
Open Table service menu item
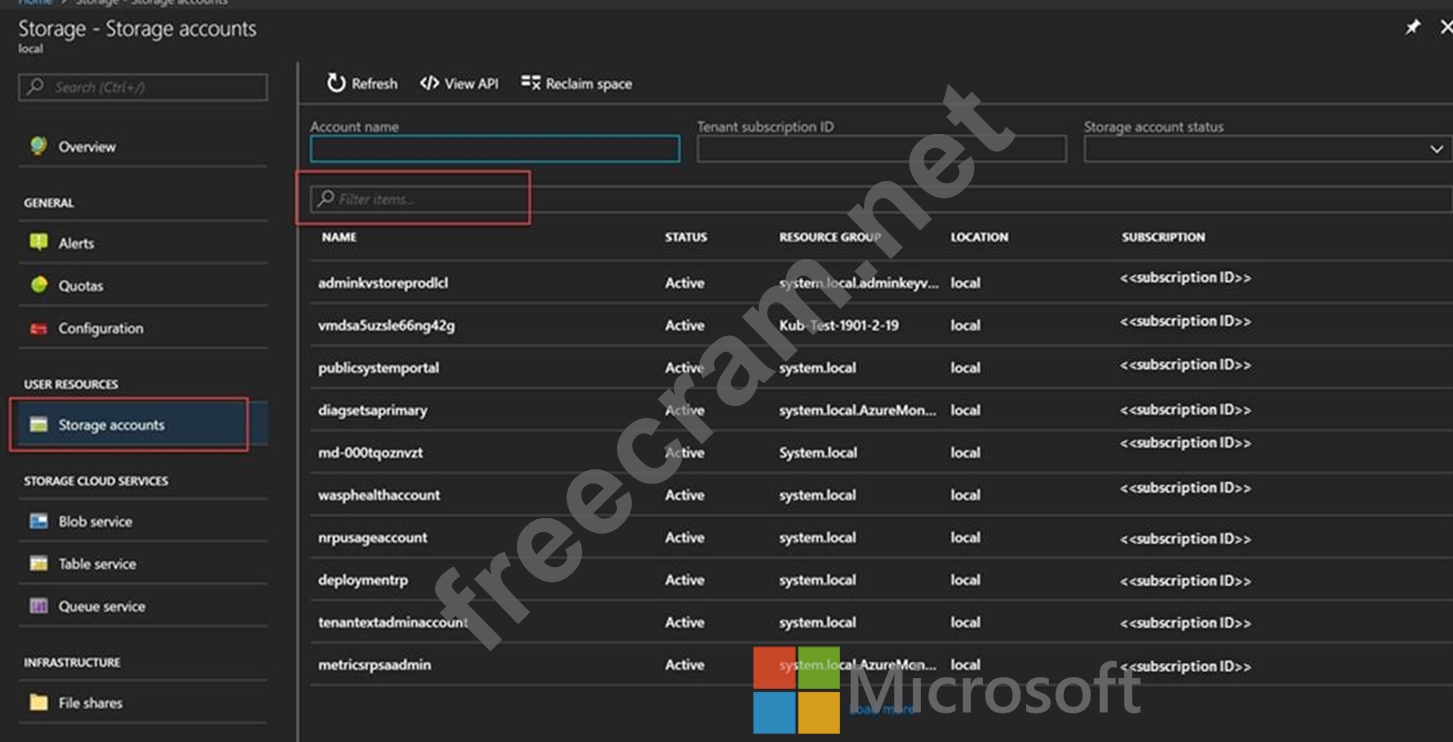click(x=97, y=564)
